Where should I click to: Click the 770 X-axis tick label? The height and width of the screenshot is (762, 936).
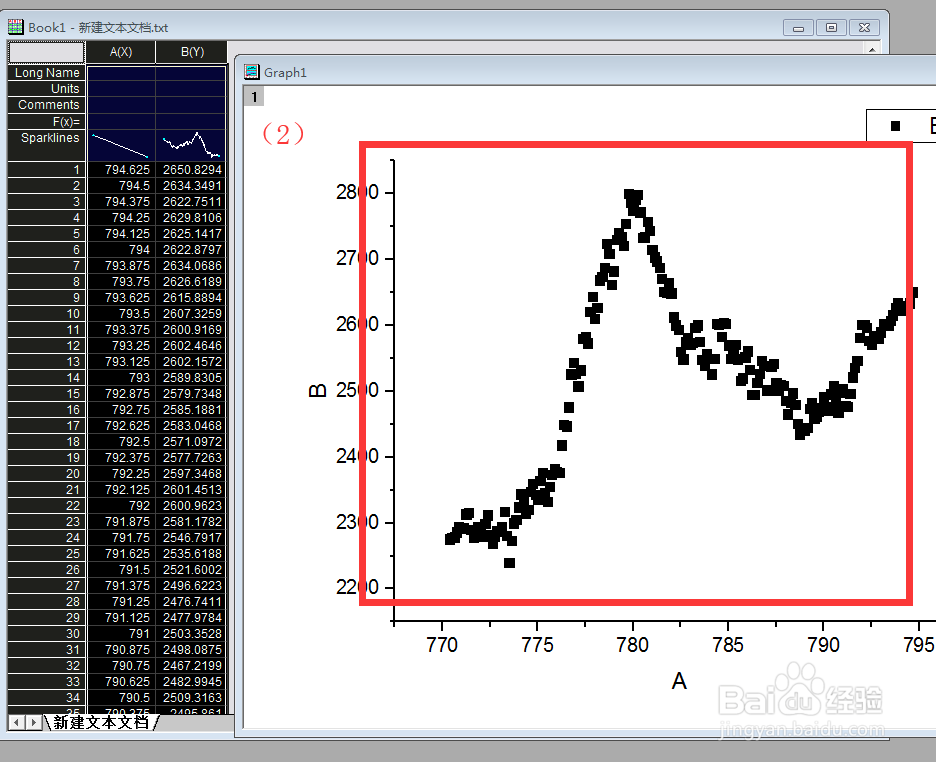tap(442, 645)
